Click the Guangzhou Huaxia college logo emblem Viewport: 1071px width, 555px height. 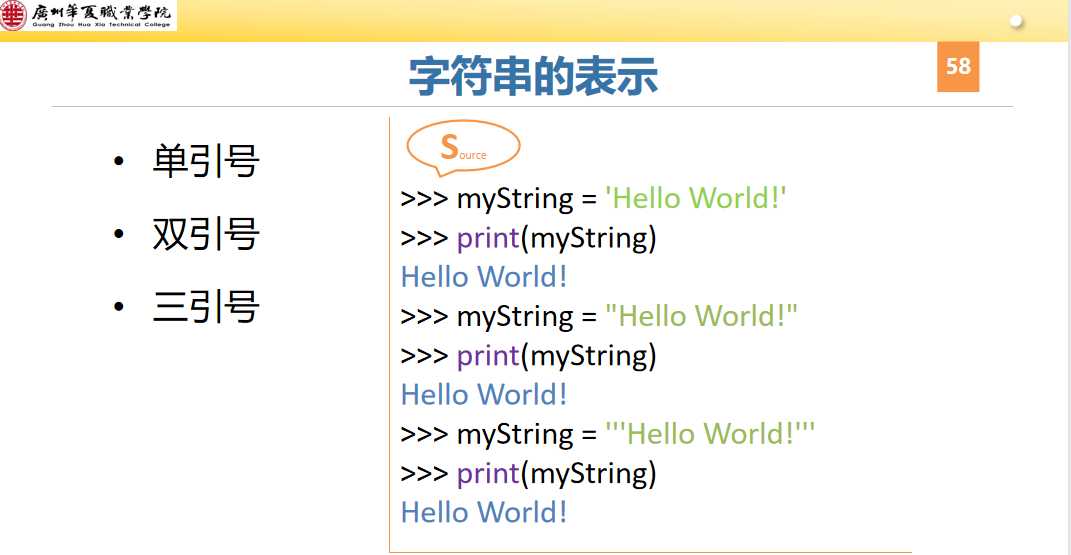coord(15,15)
